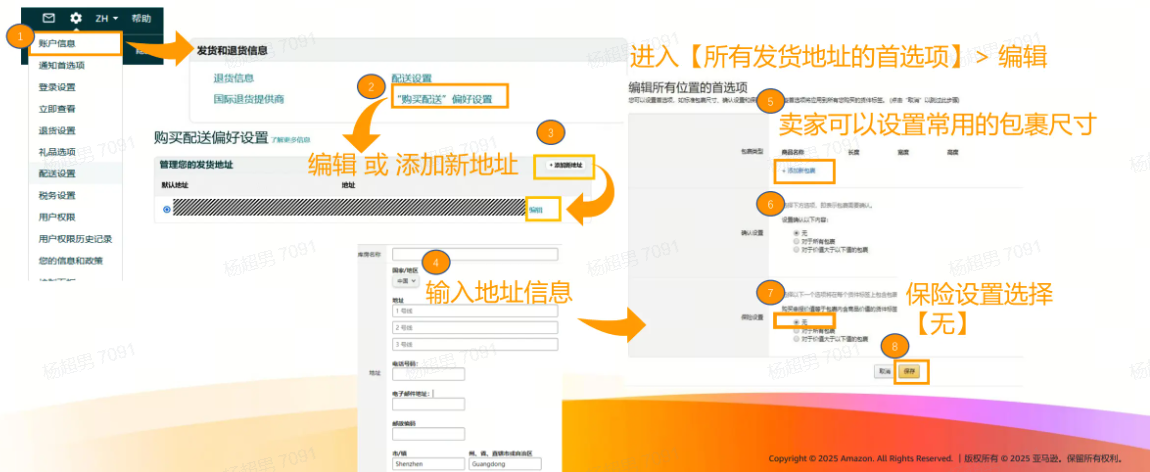Open the "购买配送" 偏好设置 link

[x=444, y=97]
